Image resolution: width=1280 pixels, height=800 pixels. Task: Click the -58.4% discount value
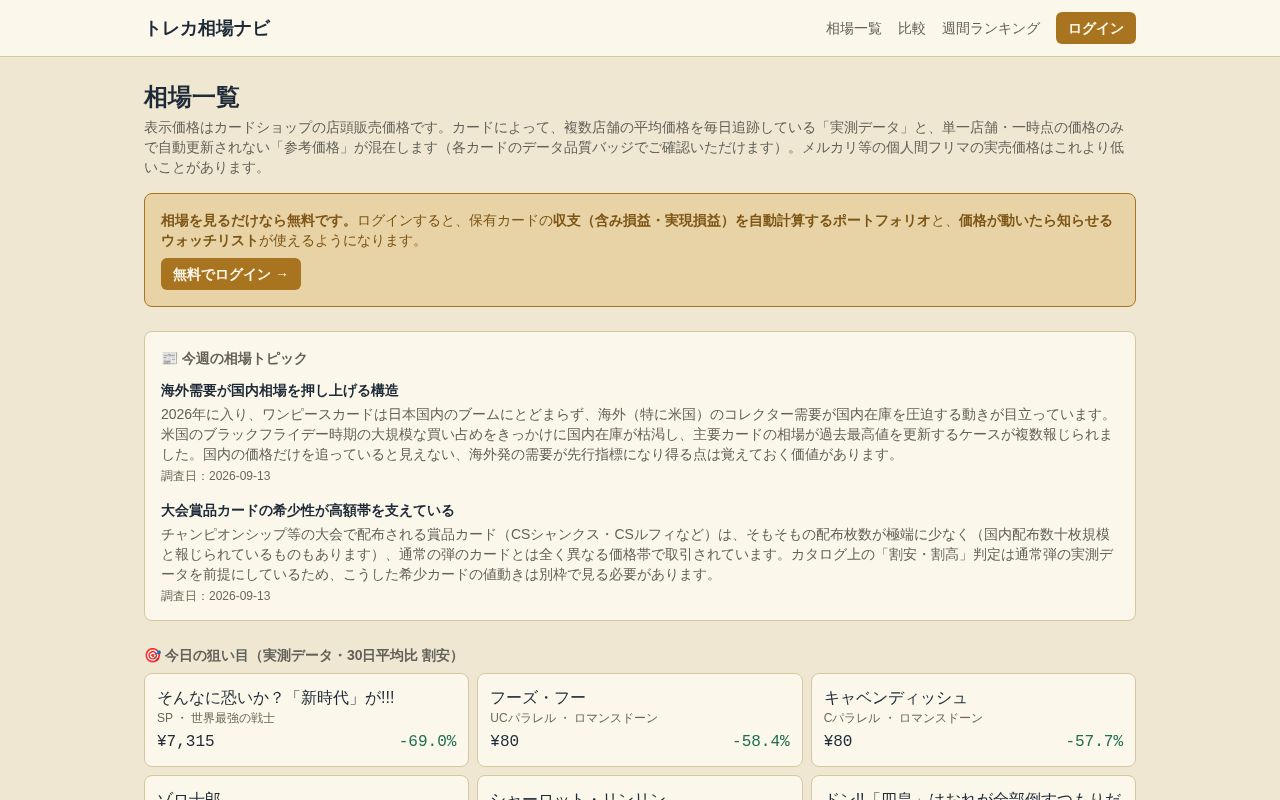click(x=761, y=741)
